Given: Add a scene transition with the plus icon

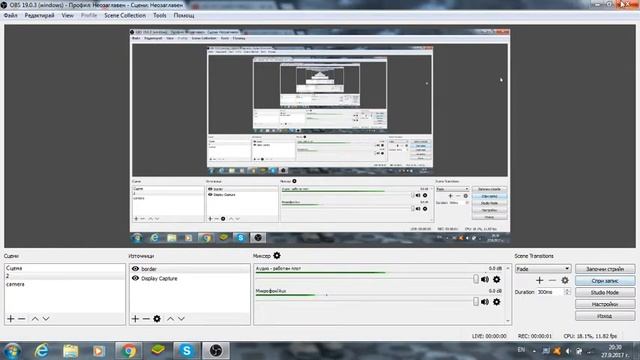Looking at the screenshot, I should pyautogui.click(x=540, y=280).
